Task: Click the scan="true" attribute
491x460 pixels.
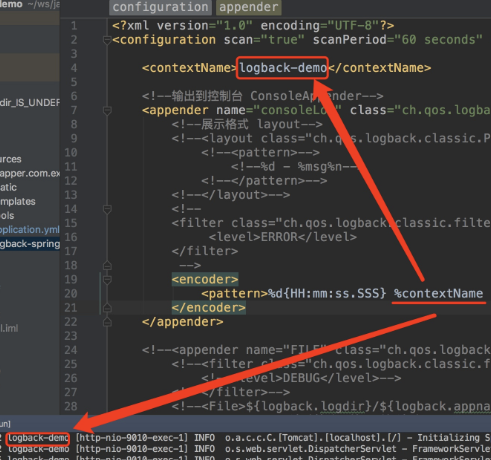Action: [x=264, y=40]
